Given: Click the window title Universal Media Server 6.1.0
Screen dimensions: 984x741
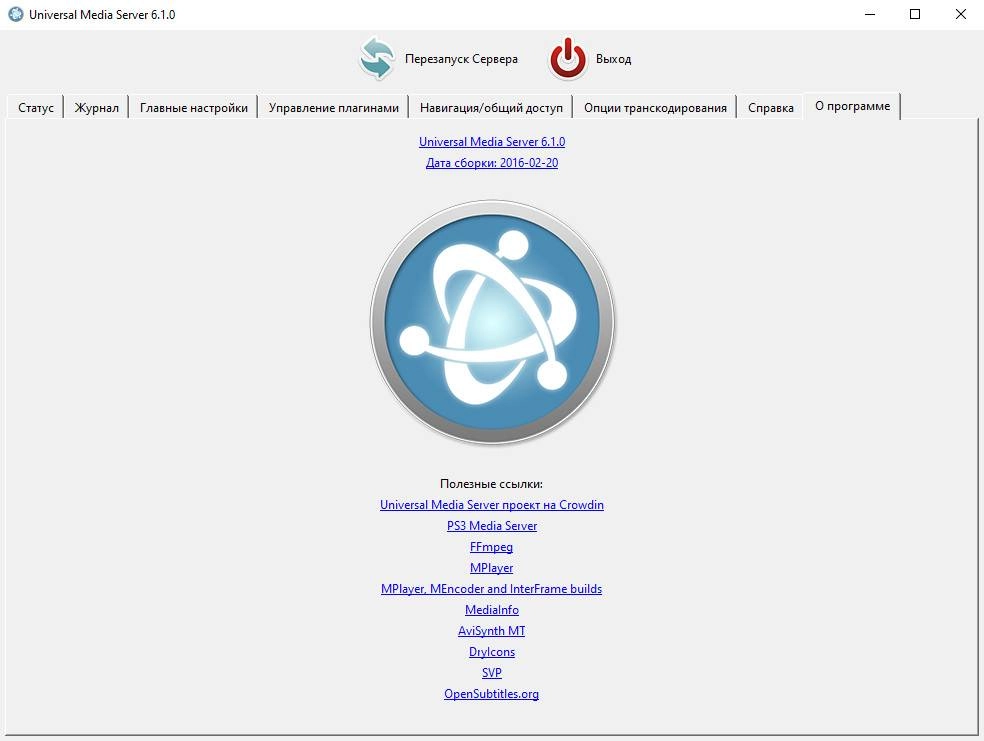Looking at the screenshot, I should pyautogui.click(x=102, y=14).
